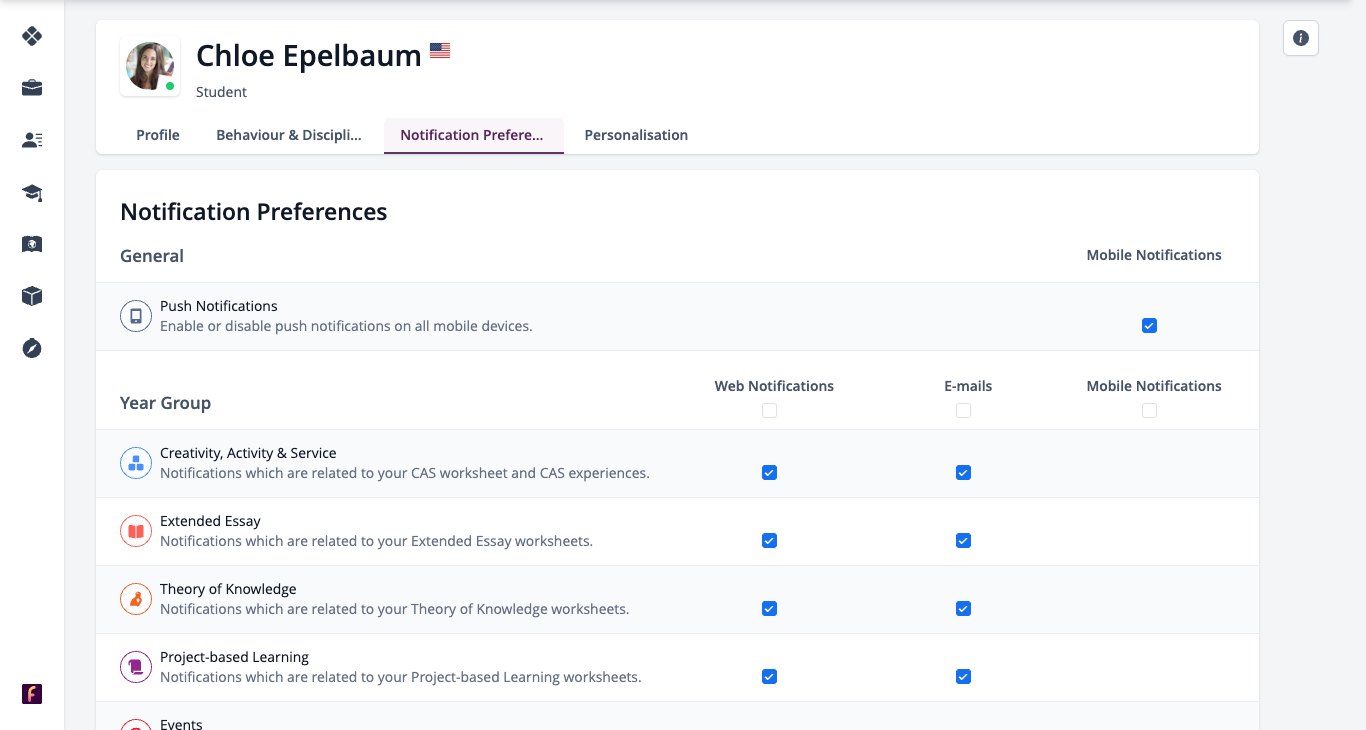Uncheck Project-based Learning e-mails checkbox
This screenshot has height=730, width=1366.
point(963,677)
